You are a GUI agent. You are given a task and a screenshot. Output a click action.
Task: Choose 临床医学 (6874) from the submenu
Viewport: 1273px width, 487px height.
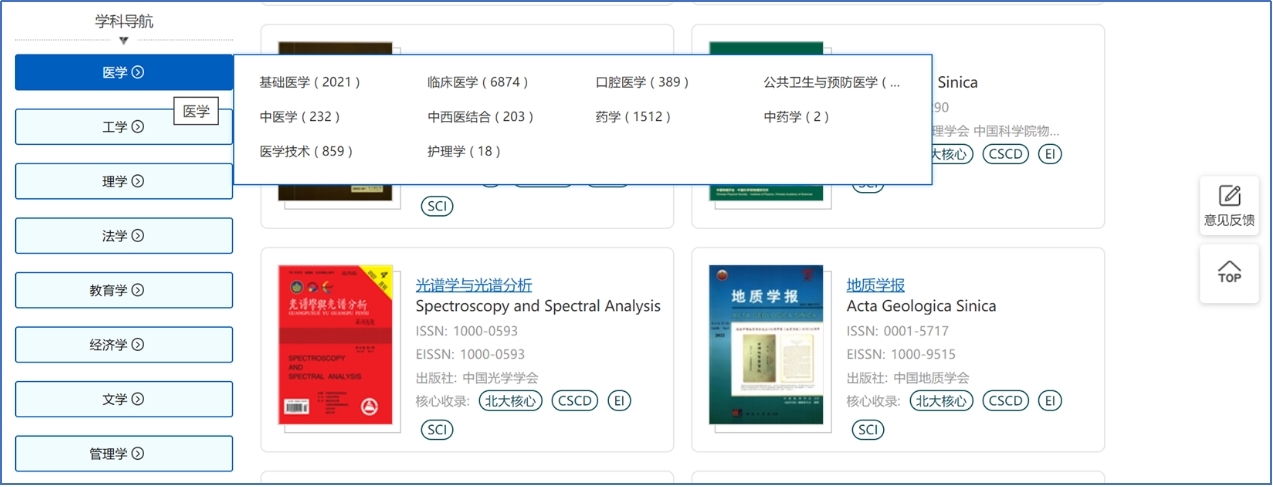coord(477,82)
